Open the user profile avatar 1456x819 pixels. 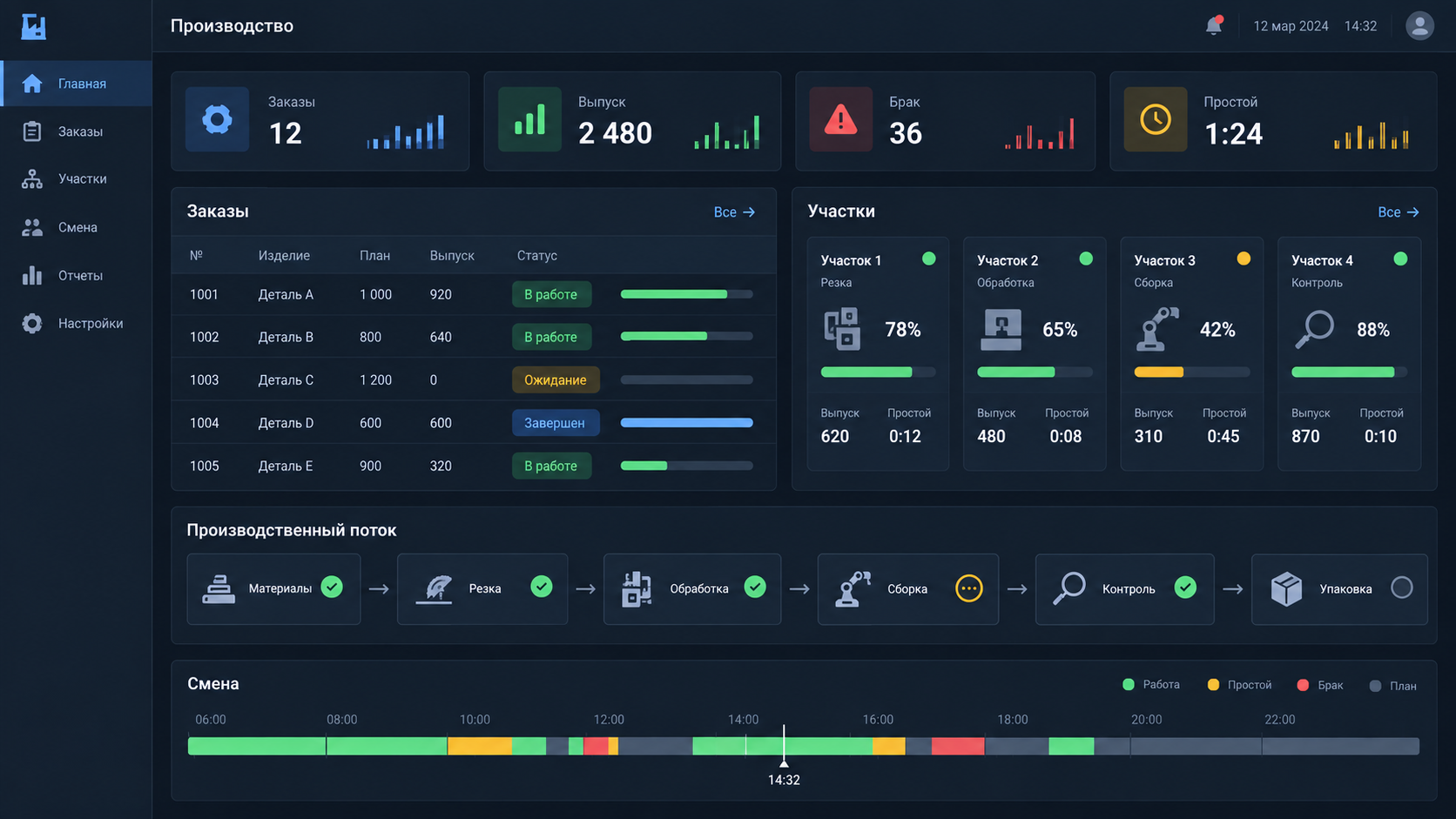coord(1419,26)
